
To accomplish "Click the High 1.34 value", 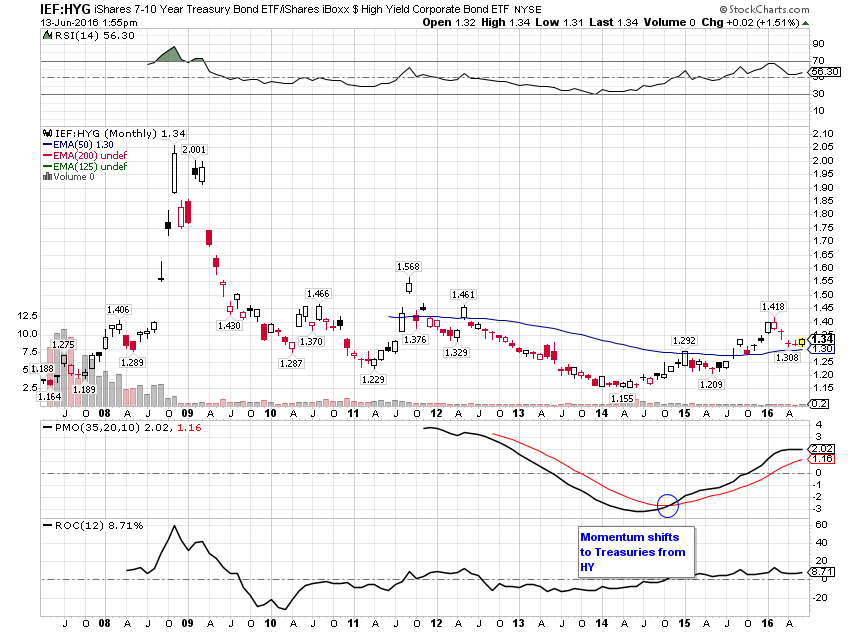I will pyautogui.click(x=505, y=22).
